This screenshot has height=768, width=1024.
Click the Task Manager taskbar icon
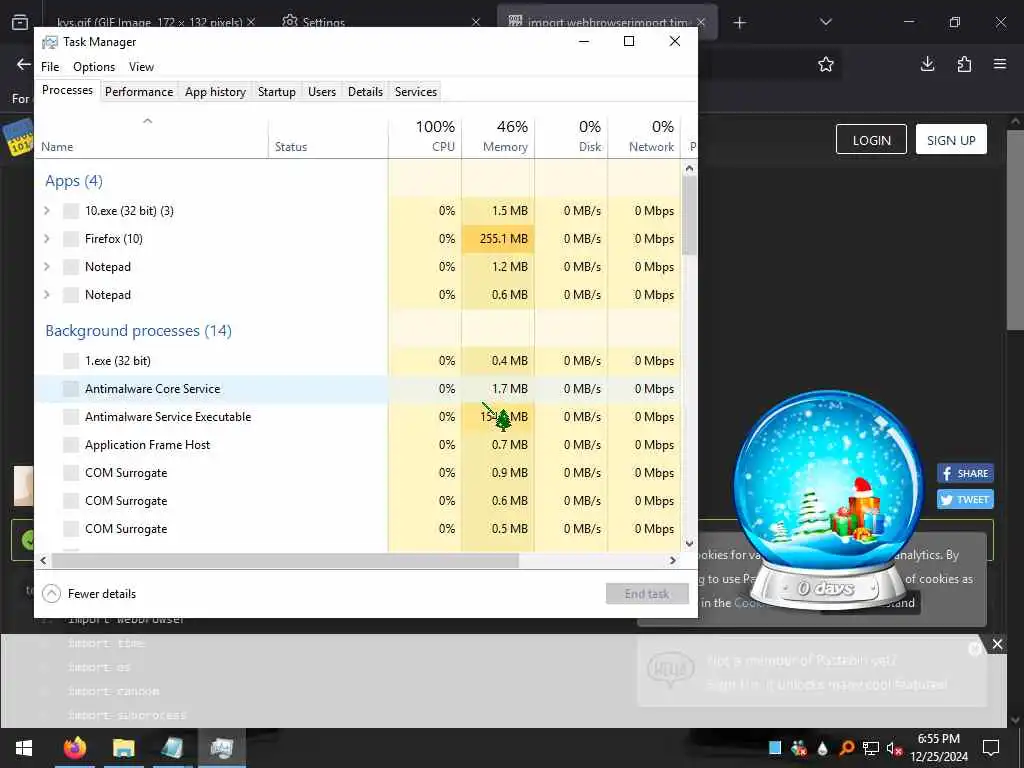click(221, 748)
